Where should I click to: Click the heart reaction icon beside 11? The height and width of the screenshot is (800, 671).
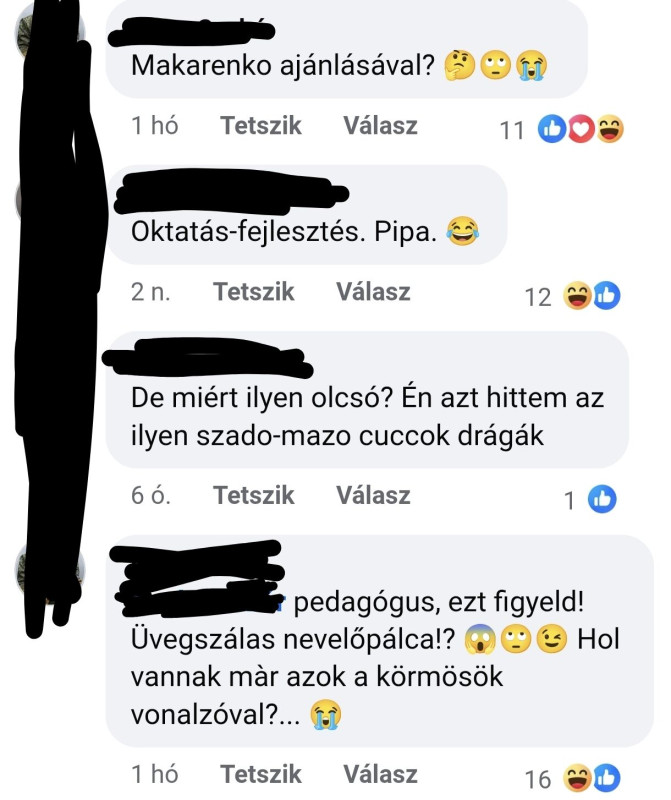pos(581,129)
